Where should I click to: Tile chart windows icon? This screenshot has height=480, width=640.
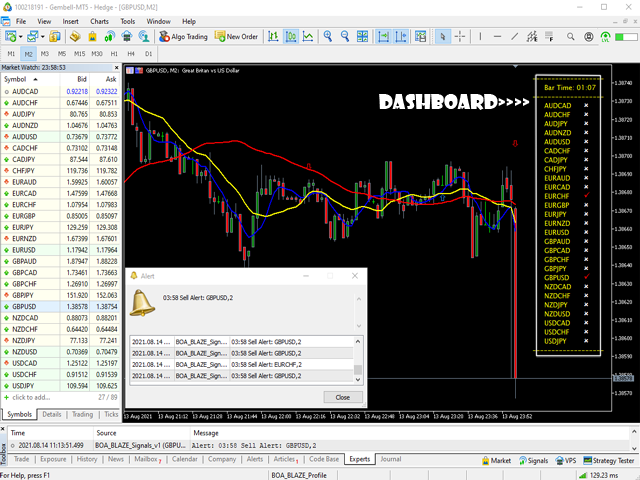(x=362, y=37)
